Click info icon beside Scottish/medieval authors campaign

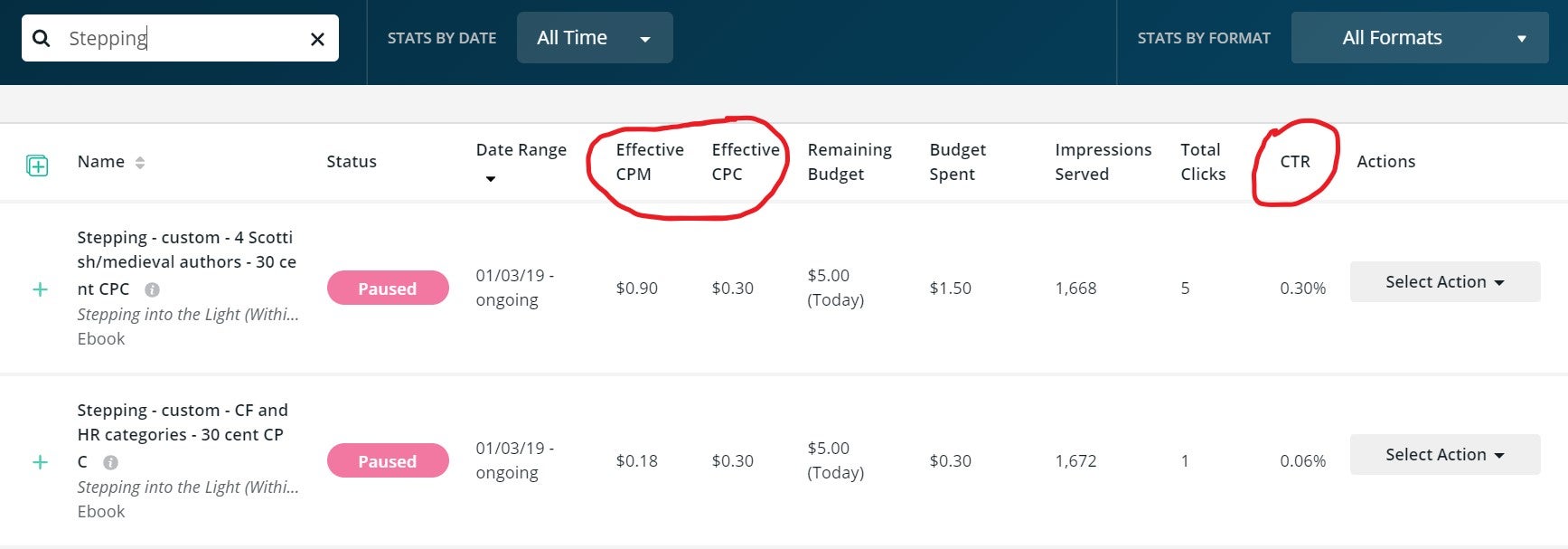coord(153,289)
